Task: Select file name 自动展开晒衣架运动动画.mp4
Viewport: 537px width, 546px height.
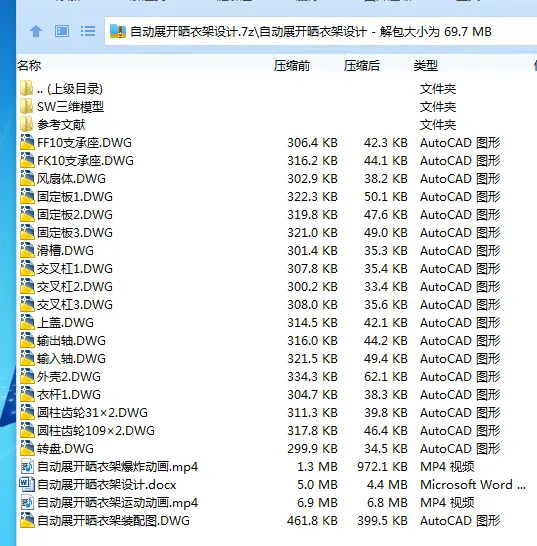Action: [117, 502]
